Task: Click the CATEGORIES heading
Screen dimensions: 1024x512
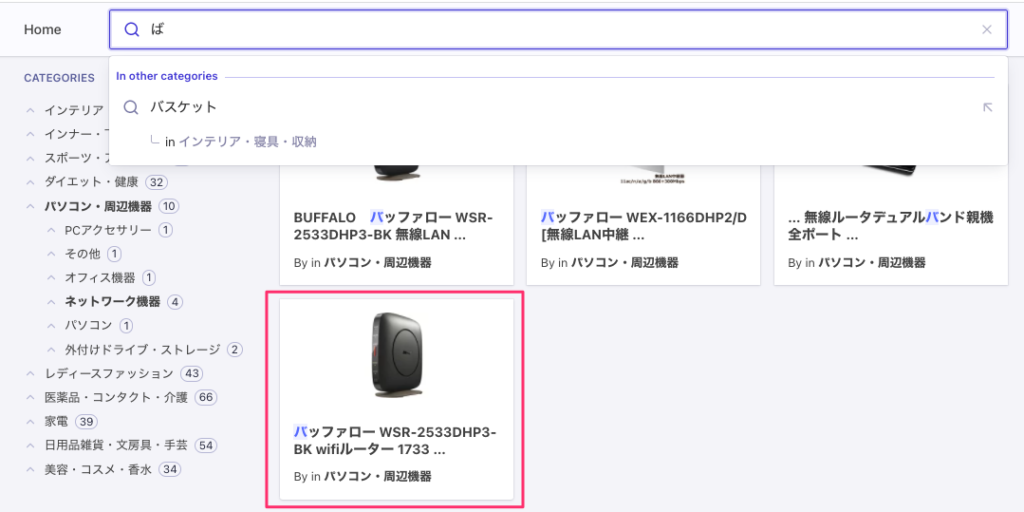Action: coord(59,78)
